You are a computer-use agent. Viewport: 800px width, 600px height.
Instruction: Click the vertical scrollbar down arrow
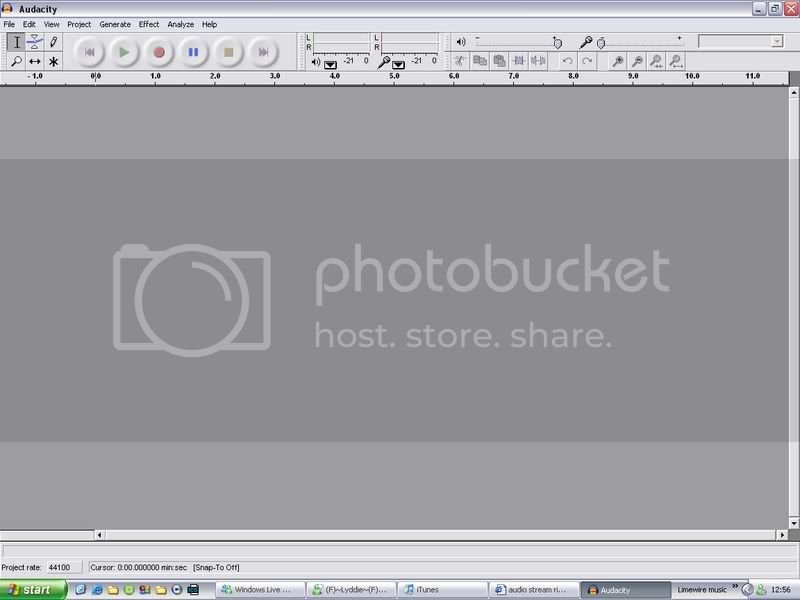(794, 523)
